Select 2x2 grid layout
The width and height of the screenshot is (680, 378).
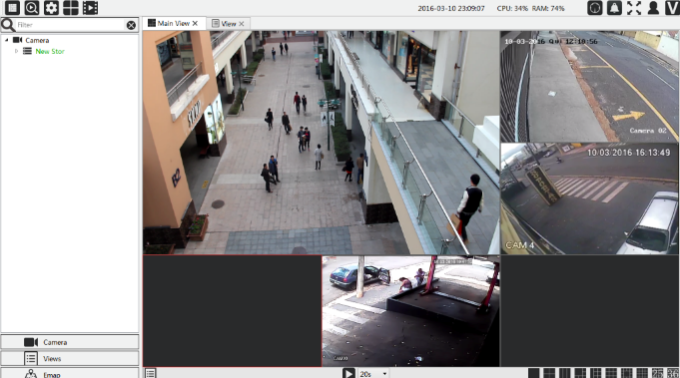[549, 373]
